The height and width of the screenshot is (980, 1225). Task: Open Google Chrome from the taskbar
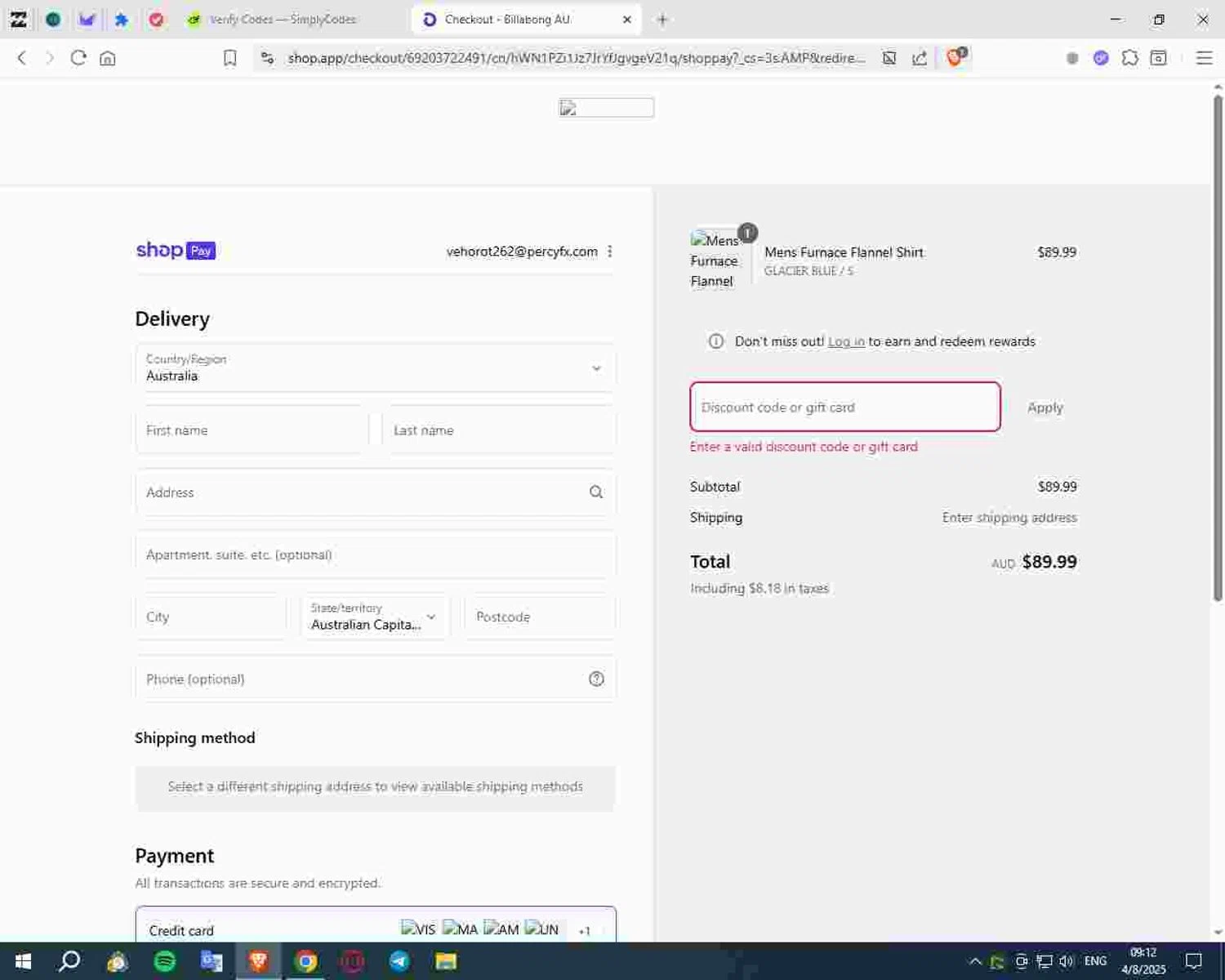click(x=306, y=961)
